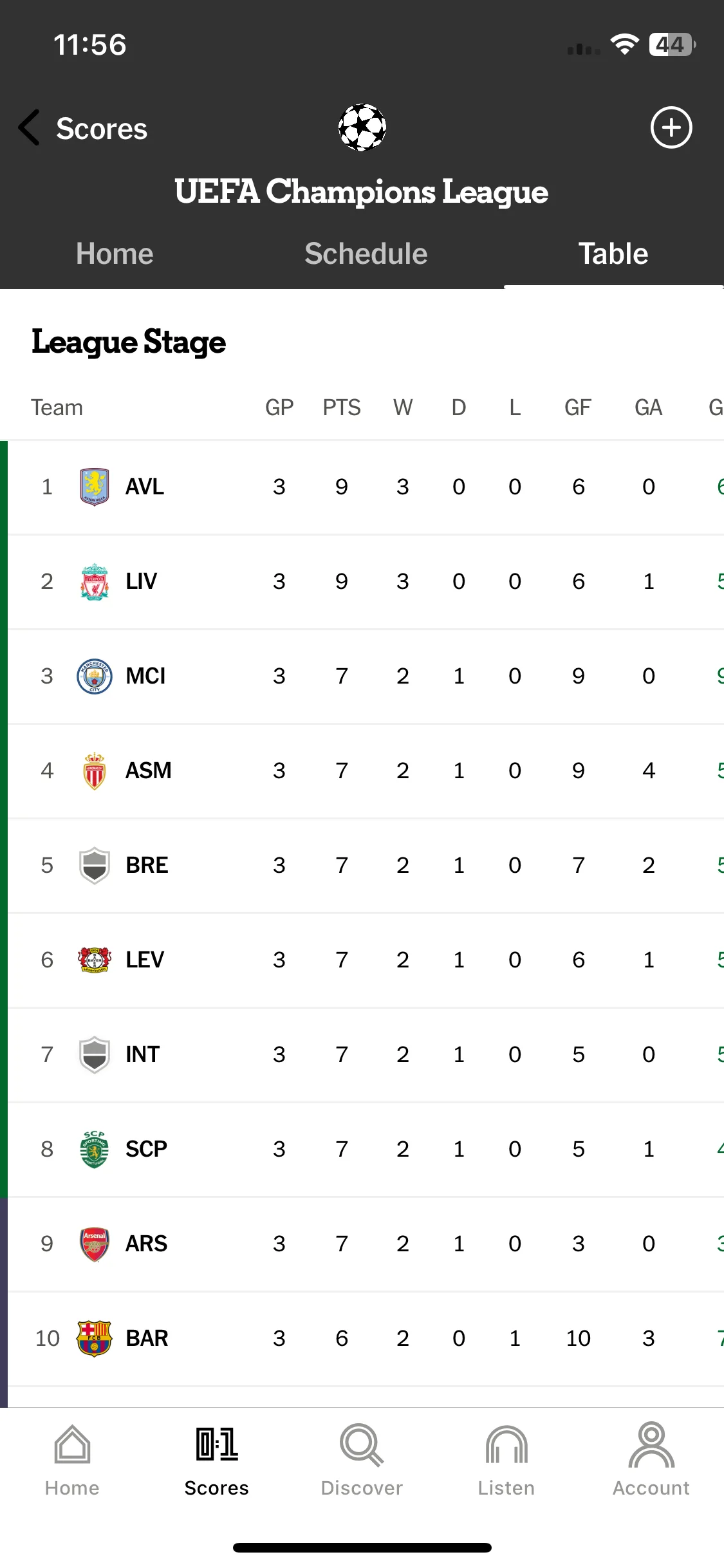Open the MCI team row
The height and width of the screenshot is (1568, 724).
click(x=366, y=677)
